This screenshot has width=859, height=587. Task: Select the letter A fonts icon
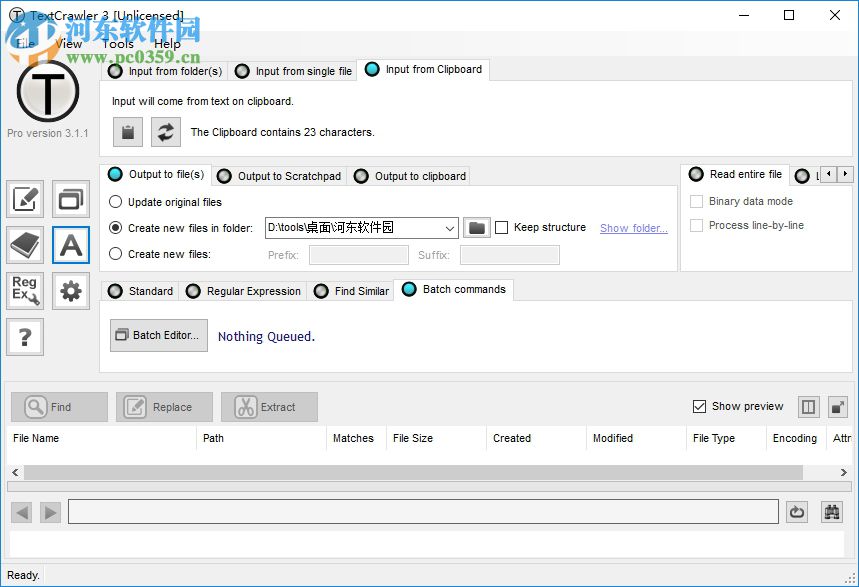coord(70,245)
